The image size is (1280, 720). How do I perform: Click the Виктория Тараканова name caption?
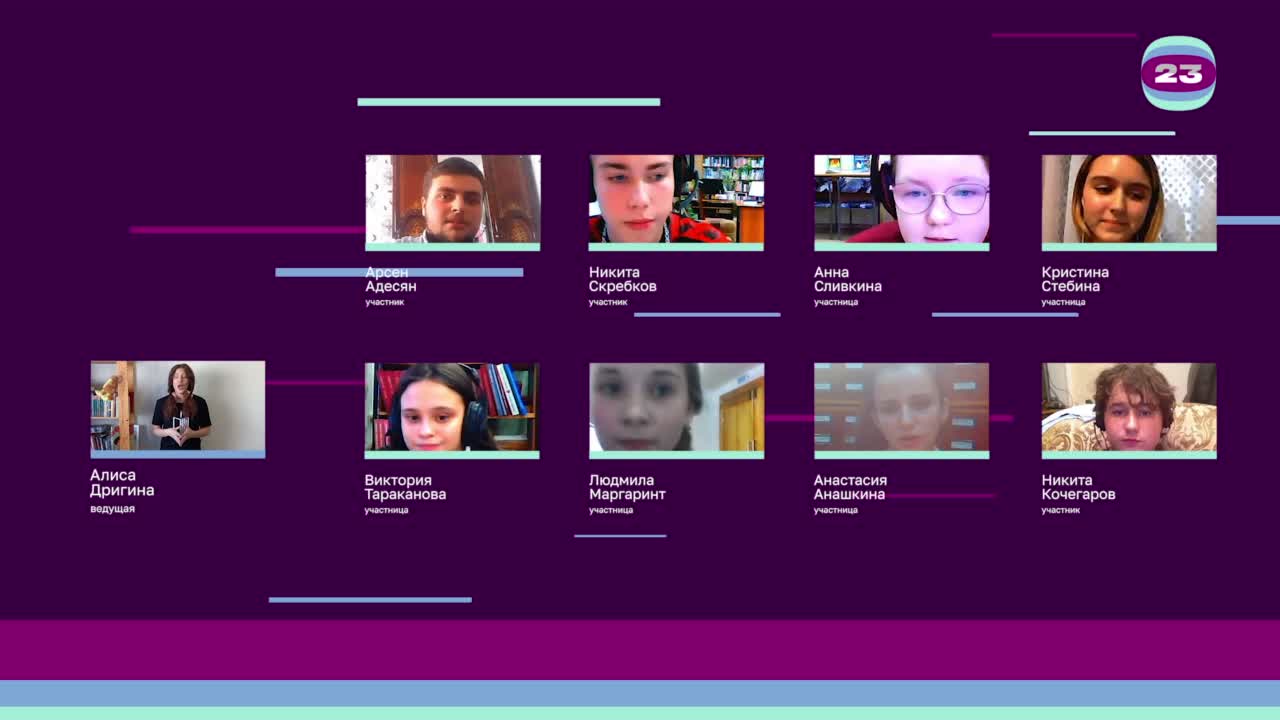coord(405,487)
